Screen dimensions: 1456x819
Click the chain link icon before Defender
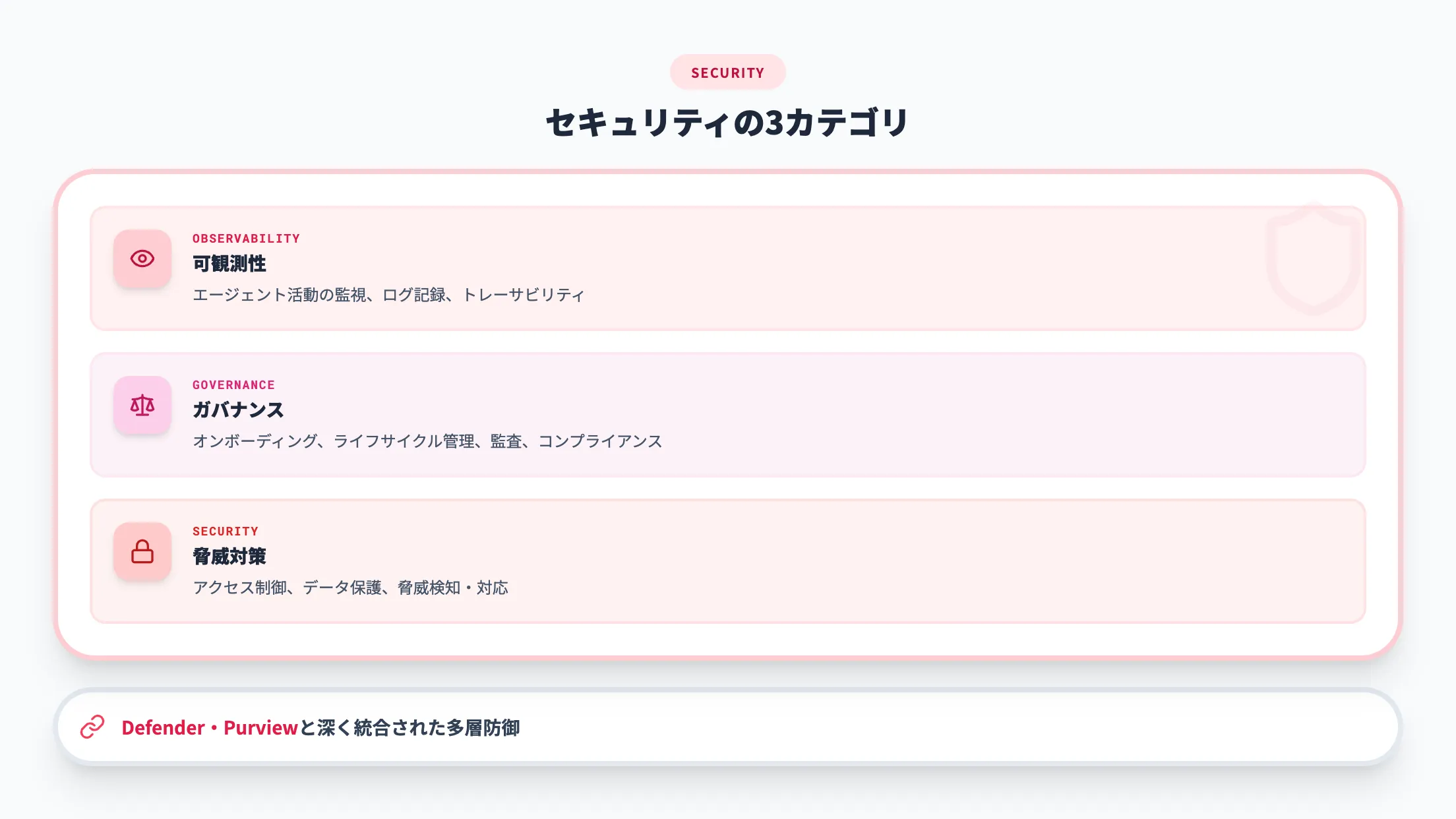pos(92,727)
